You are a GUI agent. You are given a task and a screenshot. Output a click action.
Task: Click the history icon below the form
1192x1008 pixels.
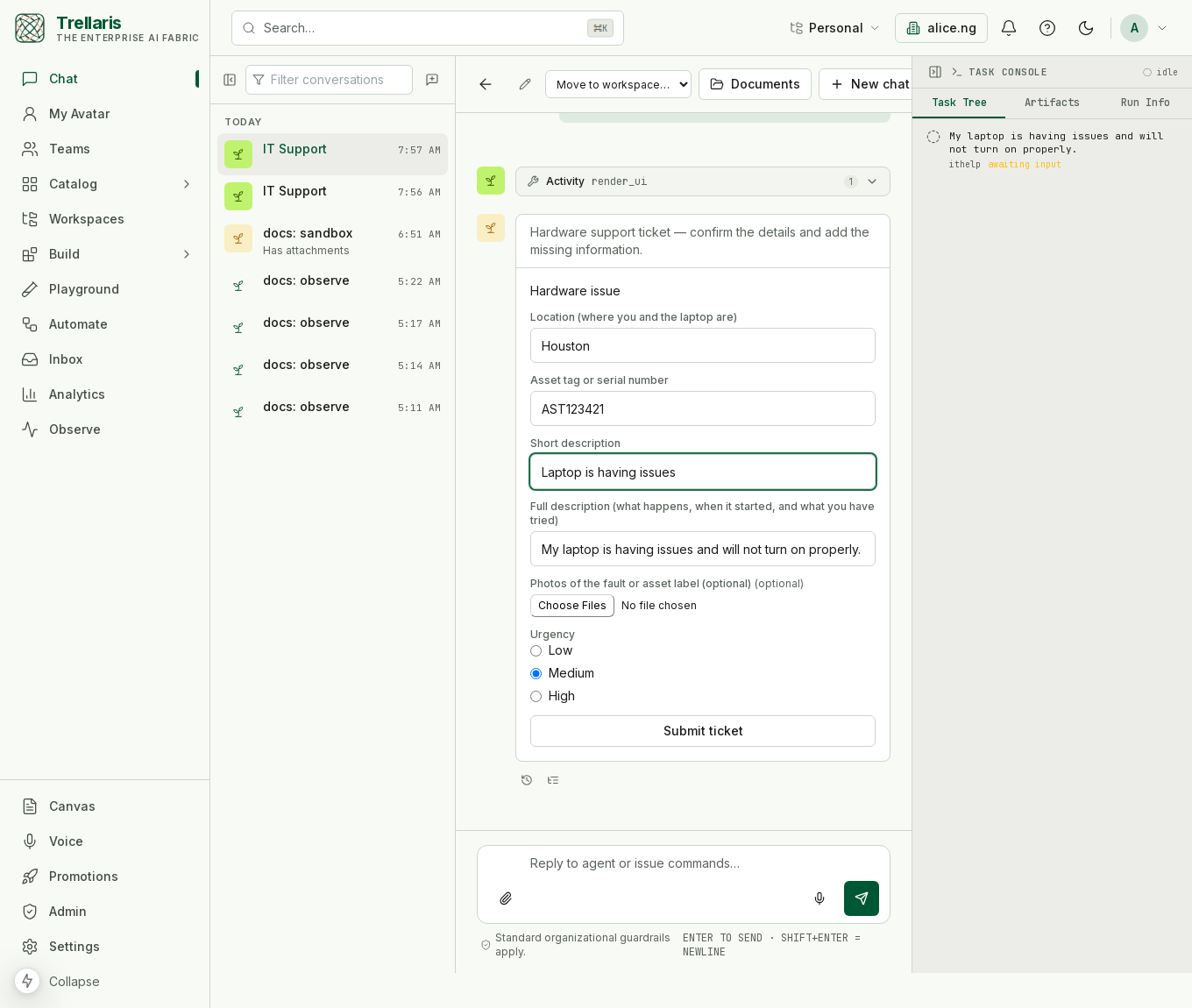[527, 780]
